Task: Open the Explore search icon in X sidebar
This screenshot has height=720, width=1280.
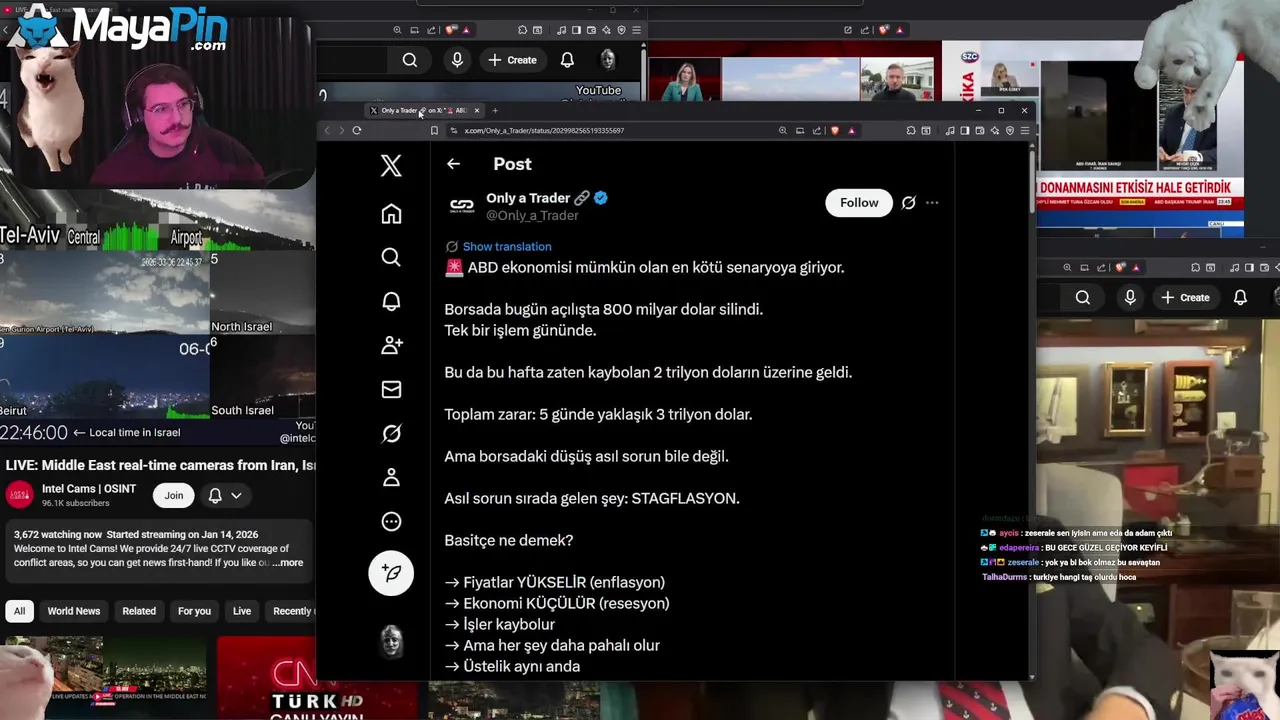Action: pos(391,257)
